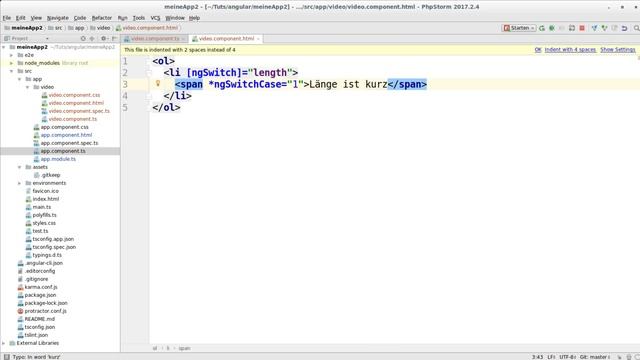Click the inspector hector icon in status bar

[629, 357]
